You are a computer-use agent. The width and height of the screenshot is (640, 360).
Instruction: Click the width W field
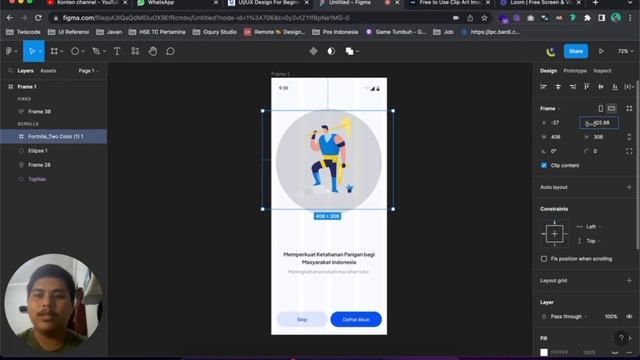pos(559,137)
